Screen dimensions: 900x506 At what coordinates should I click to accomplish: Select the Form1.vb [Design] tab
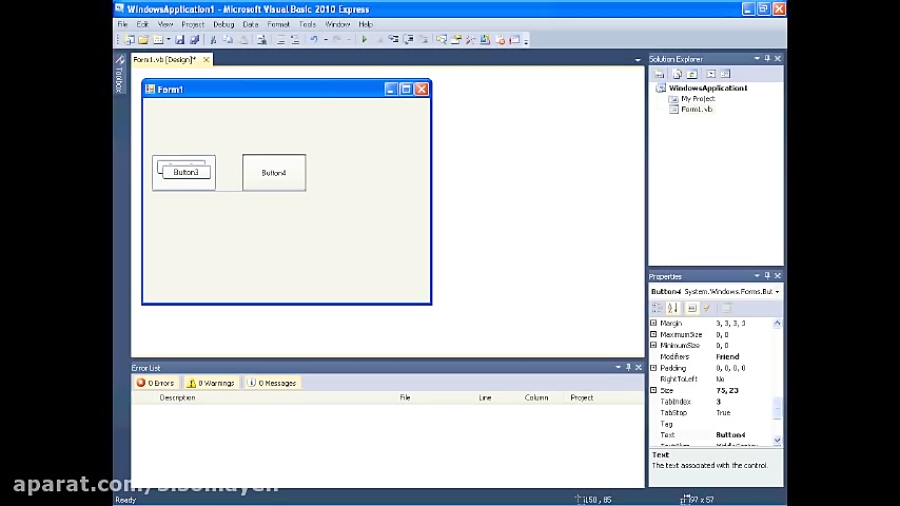click(x=165, y=60)
